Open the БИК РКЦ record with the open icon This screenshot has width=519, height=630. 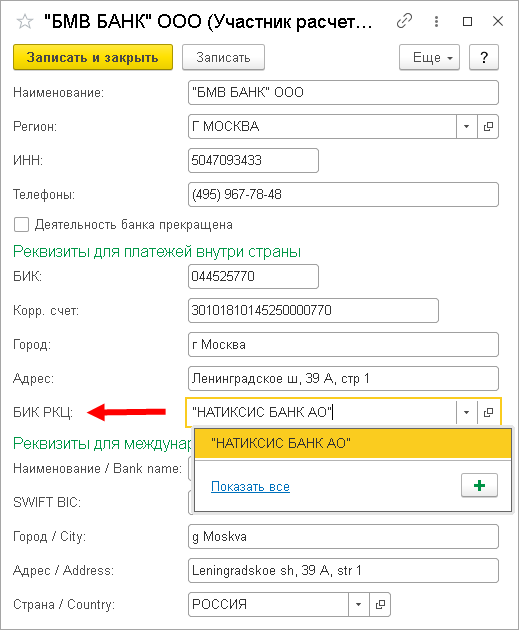[x=488, y=412]
